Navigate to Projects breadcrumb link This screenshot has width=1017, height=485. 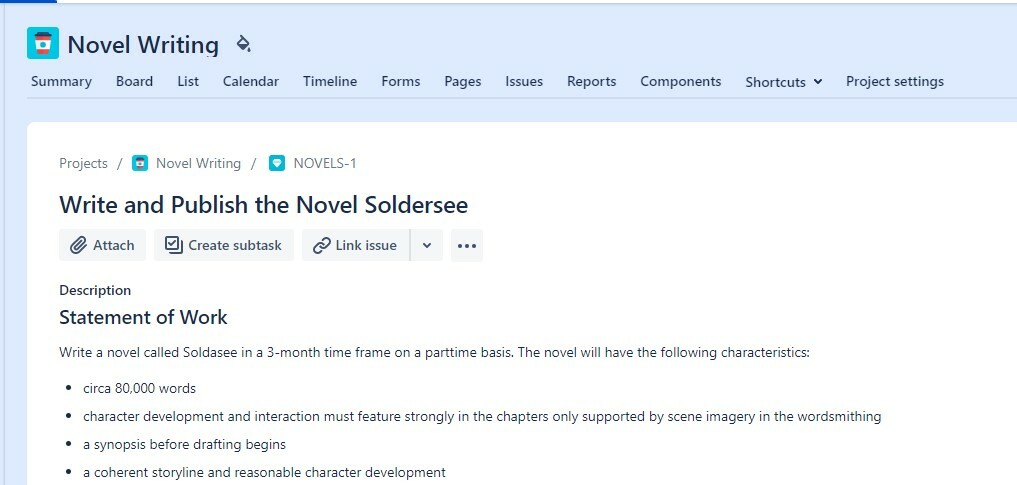tap(83, 163)
